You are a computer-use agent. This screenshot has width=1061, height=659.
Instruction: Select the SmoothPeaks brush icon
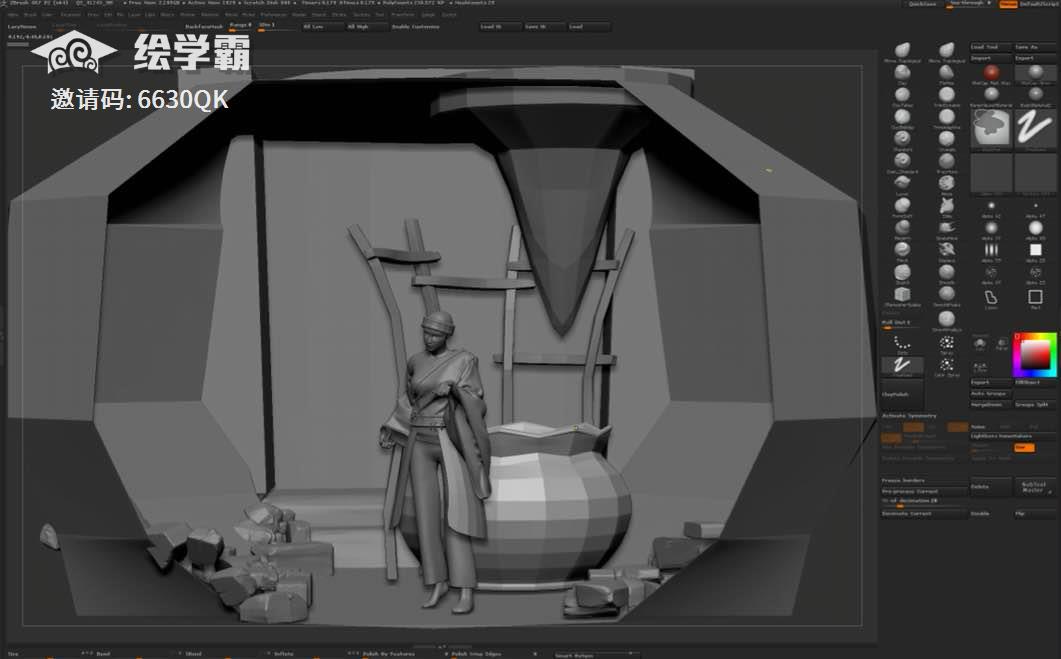point(947,294)
